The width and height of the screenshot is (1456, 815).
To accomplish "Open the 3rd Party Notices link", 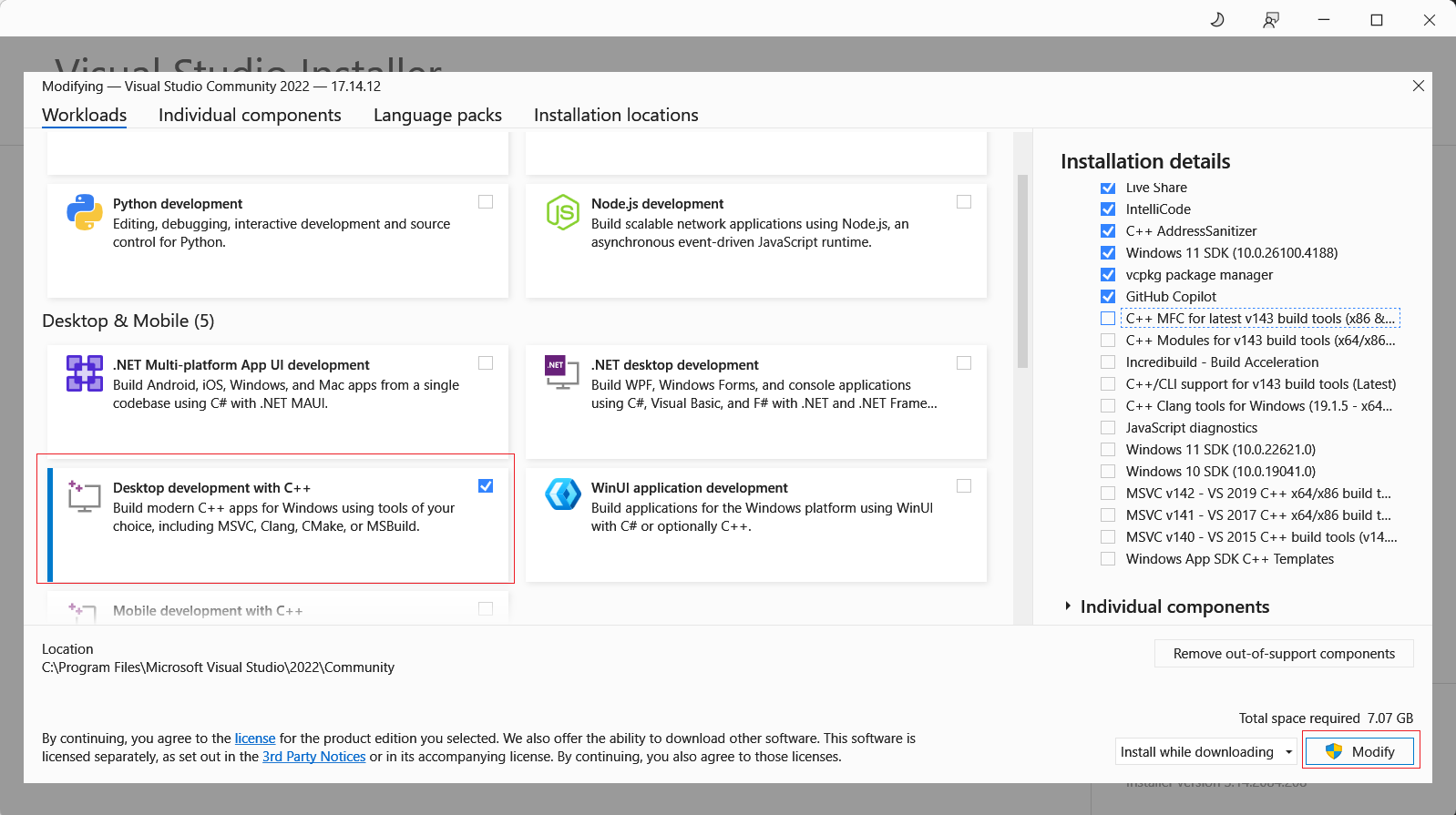I will coord(314,757).
